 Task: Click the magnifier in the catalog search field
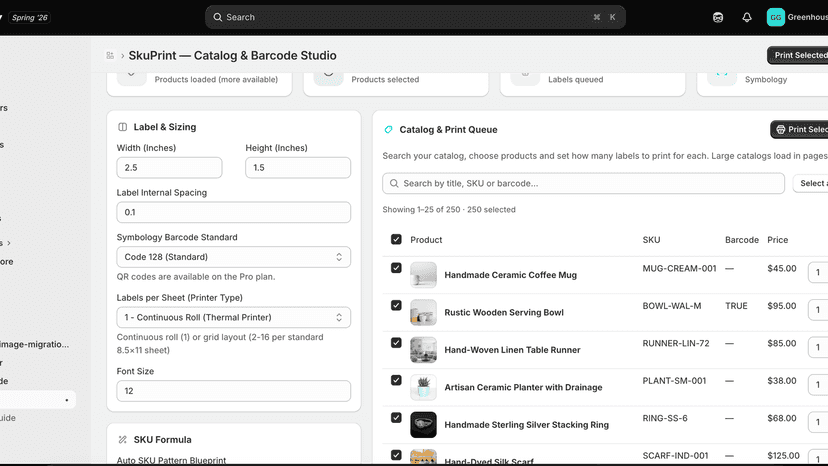[394, 183]
